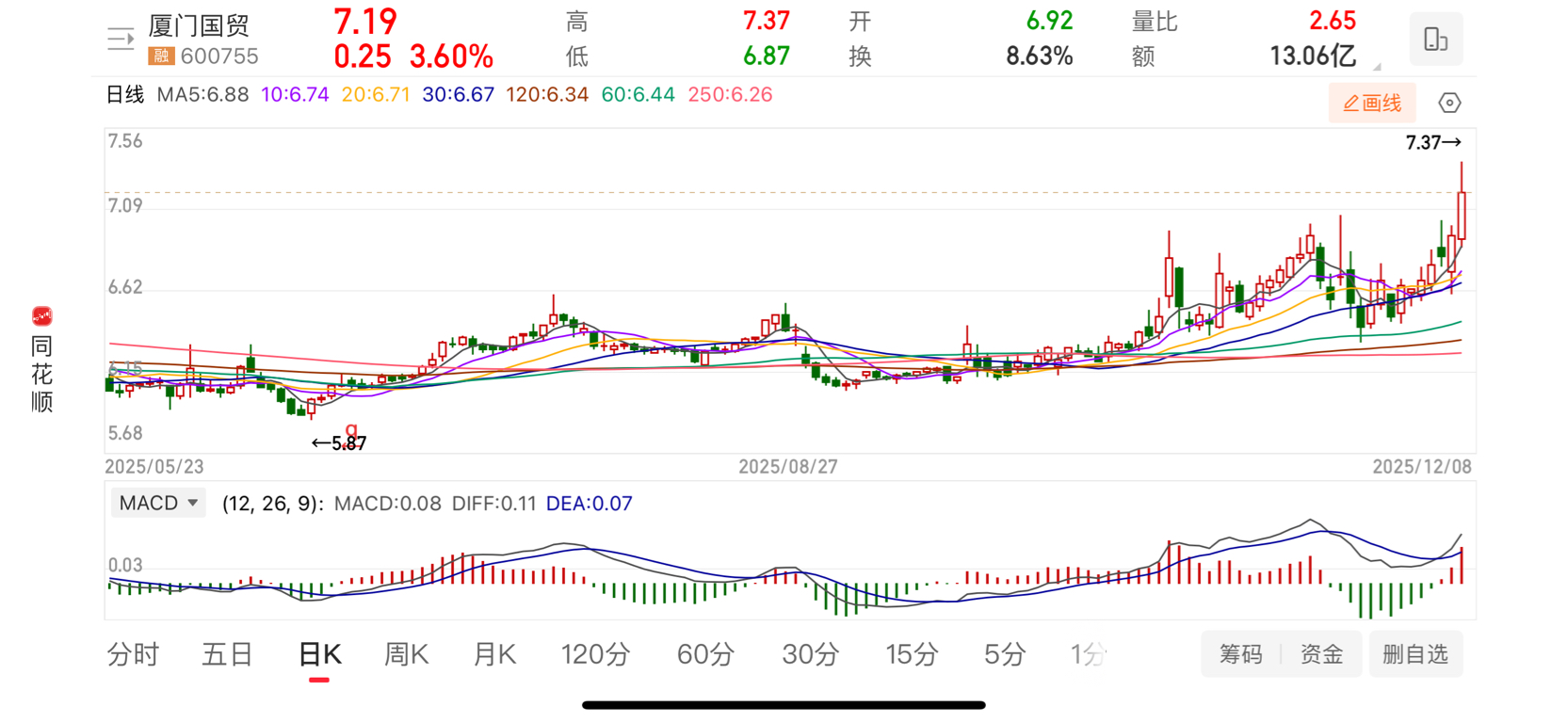Tap the turnover amount 13.06亿
The width and height of the screenshot is (1568, 723).
[1313, 56]
